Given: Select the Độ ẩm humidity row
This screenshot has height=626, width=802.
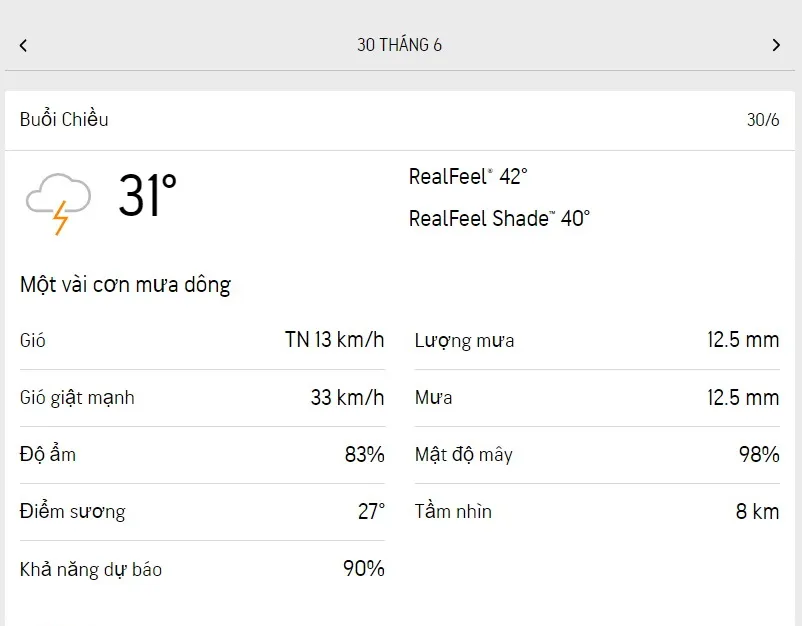Looking at the screenshot, I should 202,454.
